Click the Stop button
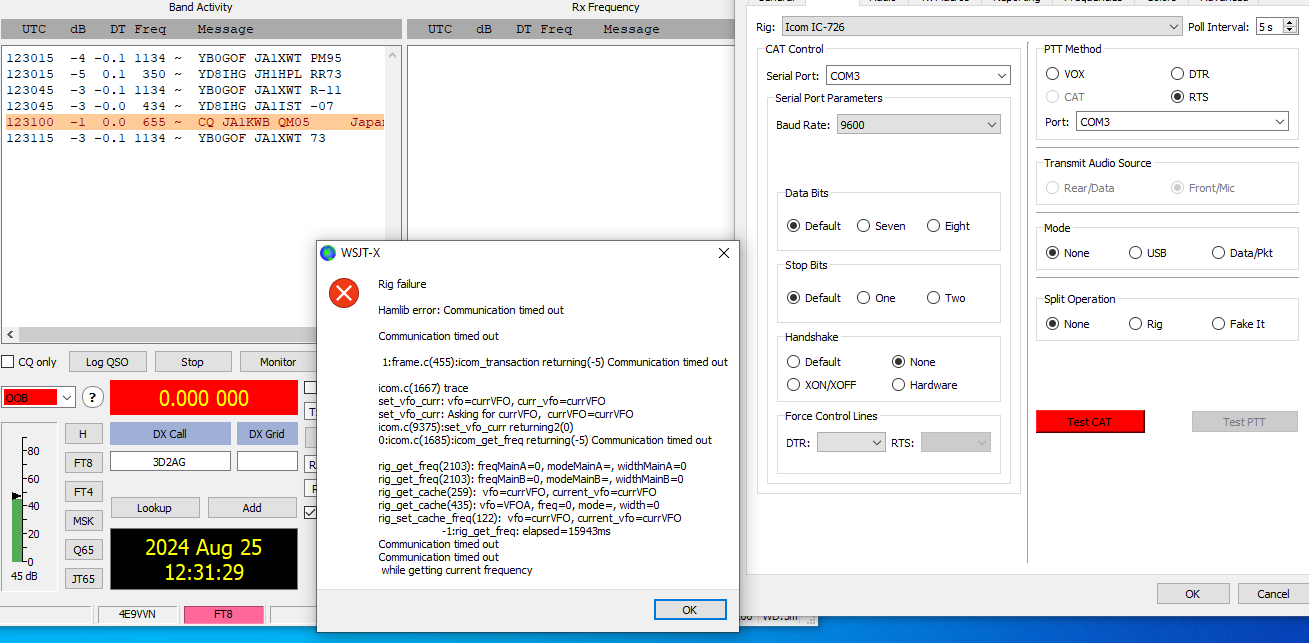Screen dimensions: 1309x643 [193, 362]
